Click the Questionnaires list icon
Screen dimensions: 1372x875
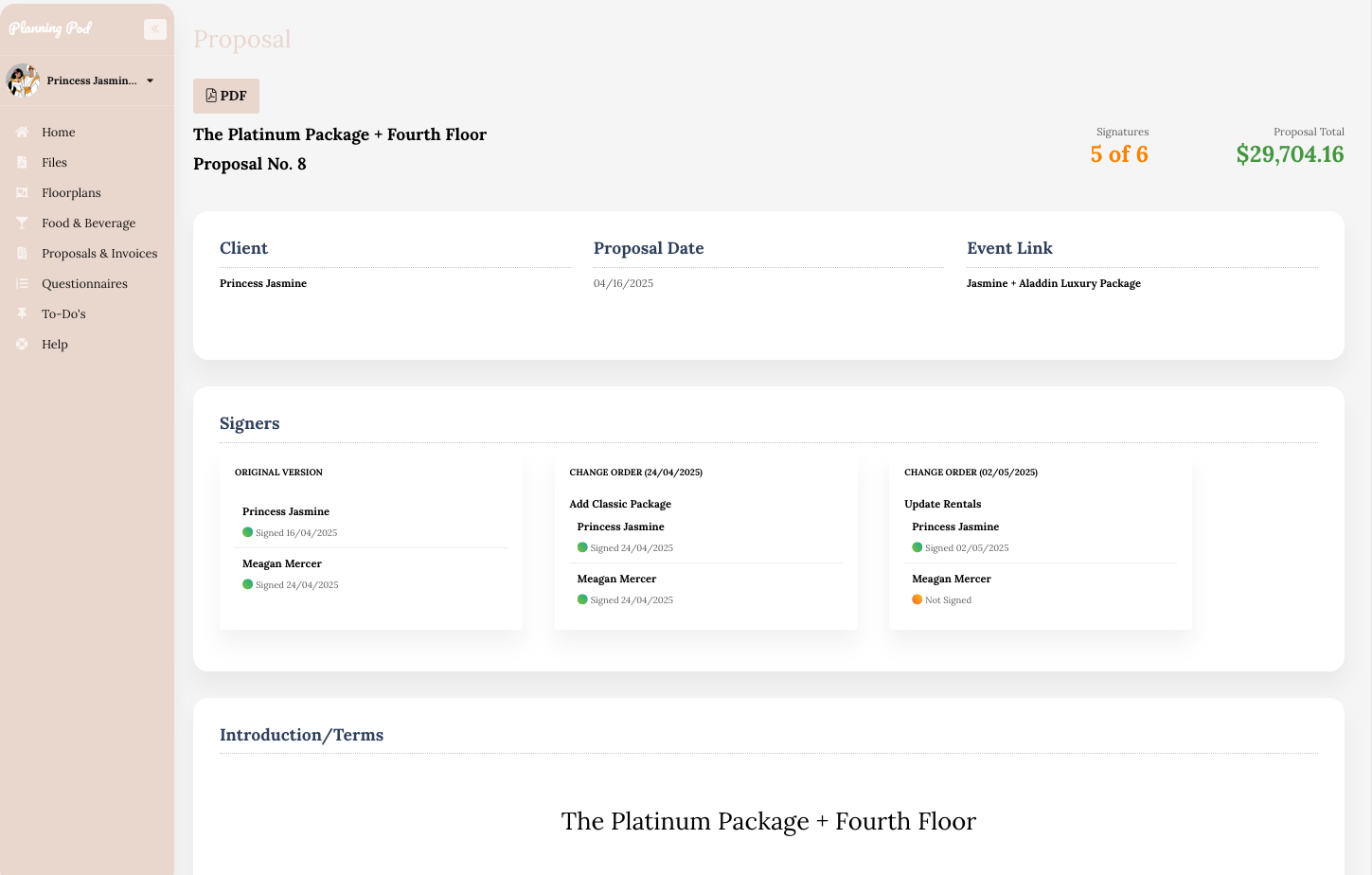[x=22, y=284]
